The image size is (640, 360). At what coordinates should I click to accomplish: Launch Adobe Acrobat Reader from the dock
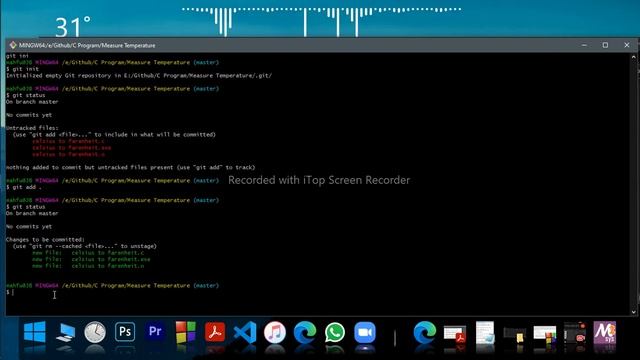coord(215,332)
